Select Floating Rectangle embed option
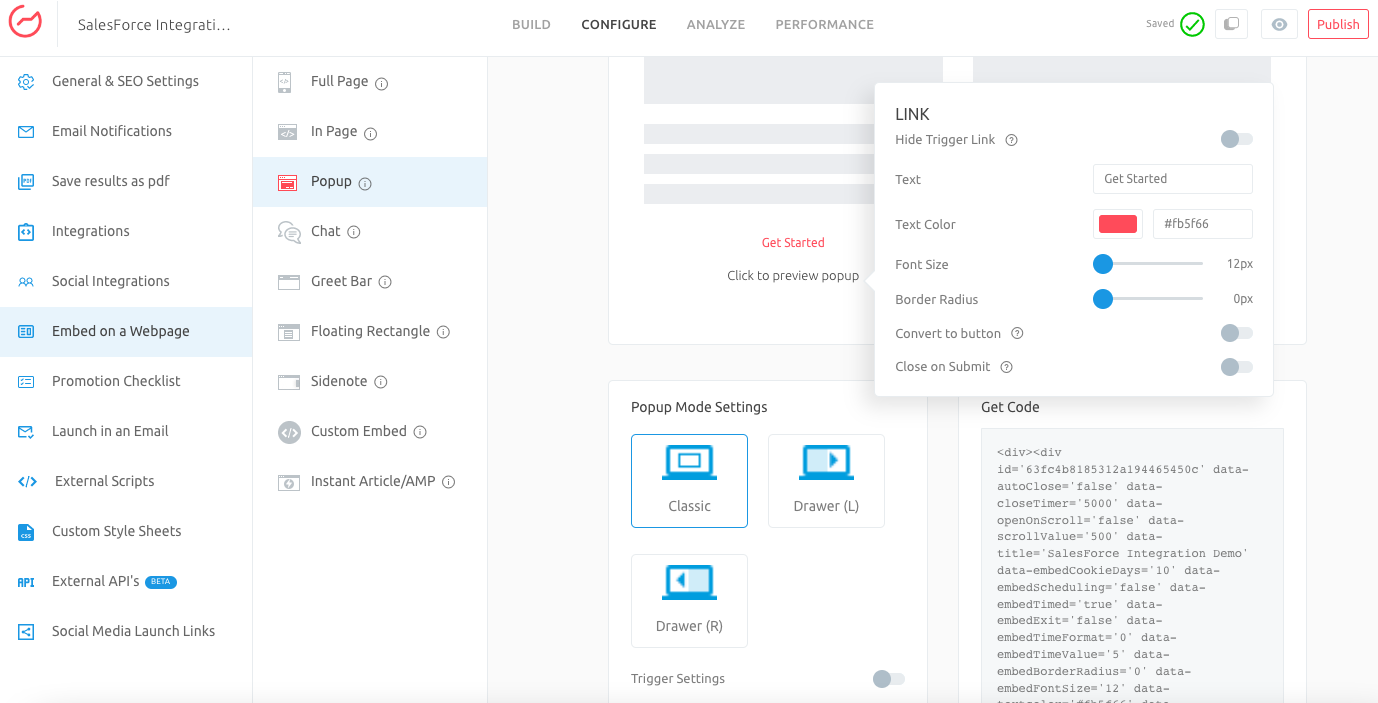This screenshot has width=1378, height=703. pyautogui.click(x=370, y=332)
